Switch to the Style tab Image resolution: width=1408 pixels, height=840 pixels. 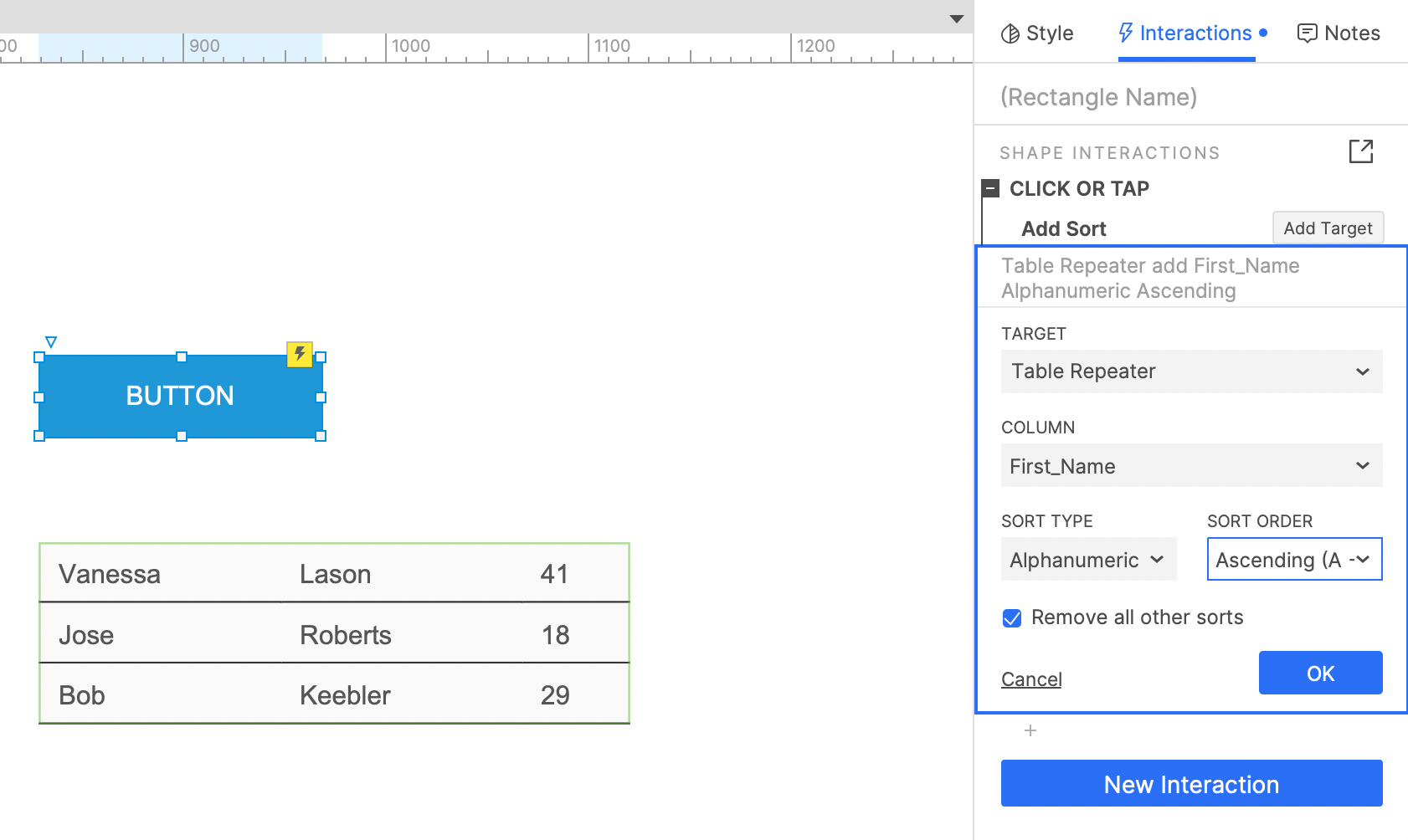pos(1038,33)
